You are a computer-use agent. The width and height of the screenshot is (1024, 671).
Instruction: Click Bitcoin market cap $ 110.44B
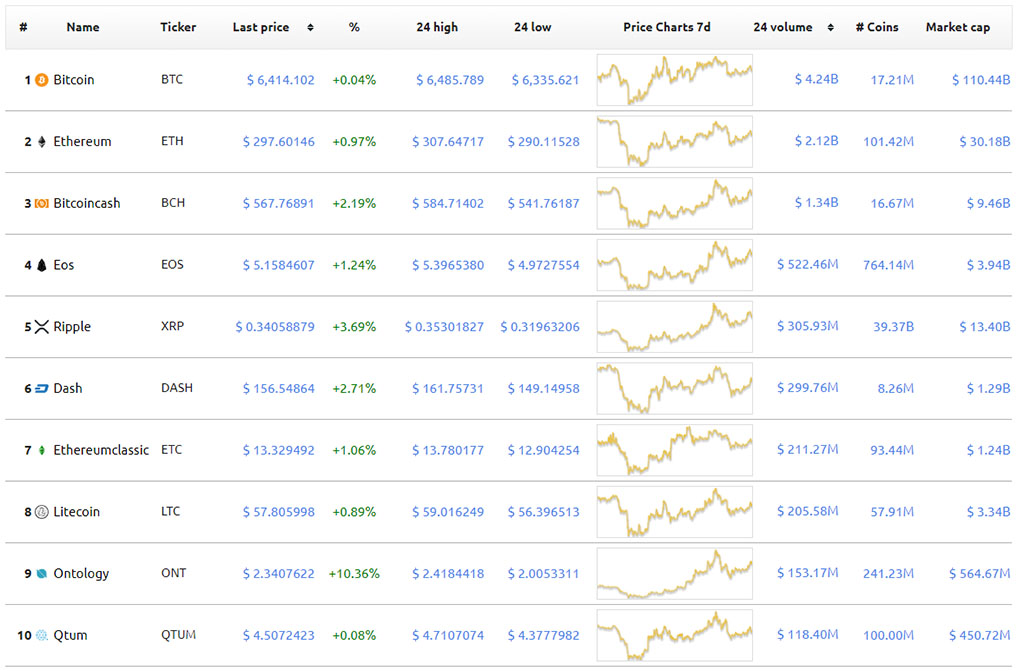[981, 80]
